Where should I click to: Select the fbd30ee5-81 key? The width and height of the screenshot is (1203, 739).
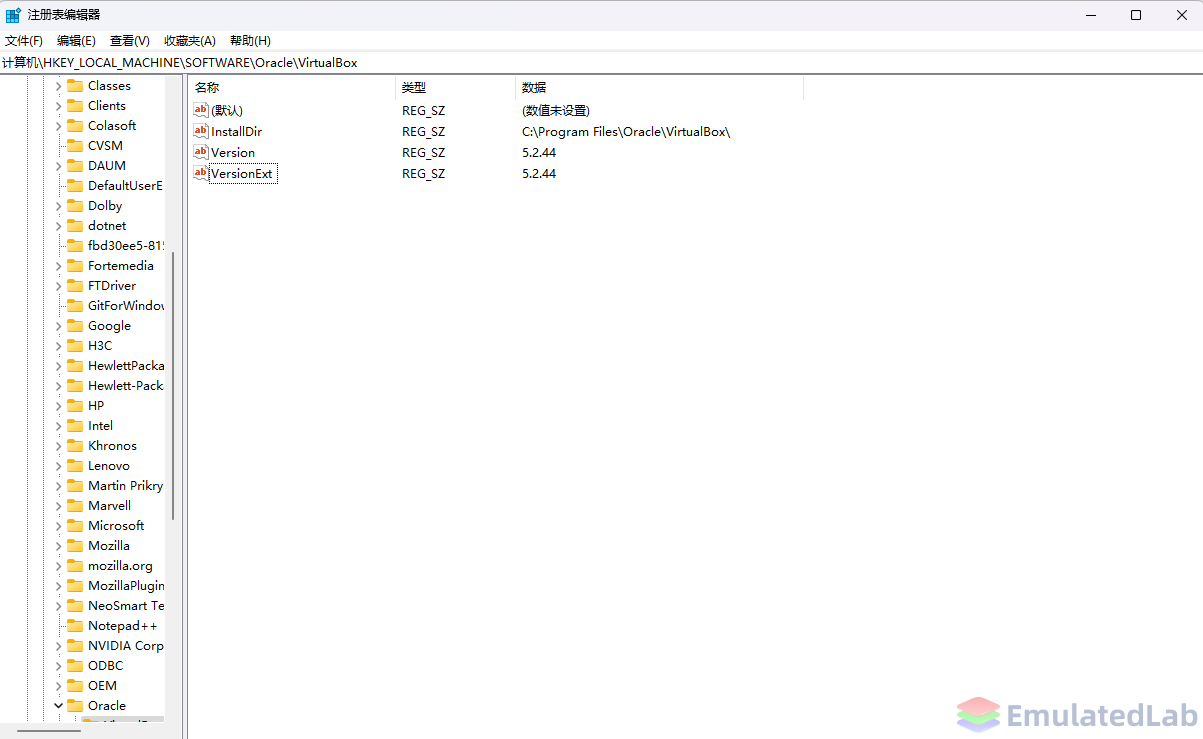pos(126,246)
